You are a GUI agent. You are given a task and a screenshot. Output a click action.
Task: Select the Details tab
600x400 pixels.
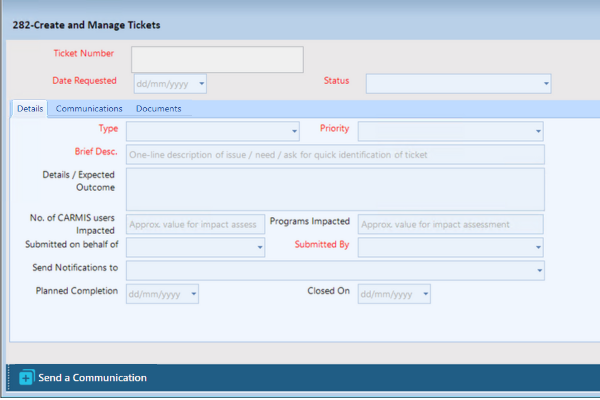point(30,108)
